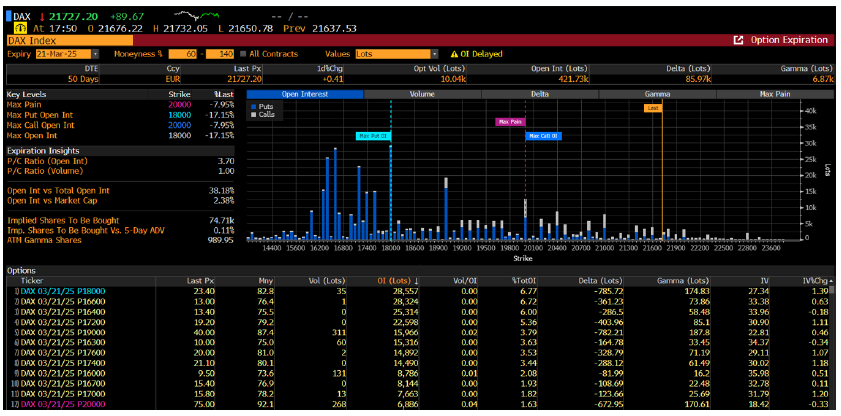Edit the Moneyness upper bound field 140
Screen dimensions: 841x416
tap(220, 54)
